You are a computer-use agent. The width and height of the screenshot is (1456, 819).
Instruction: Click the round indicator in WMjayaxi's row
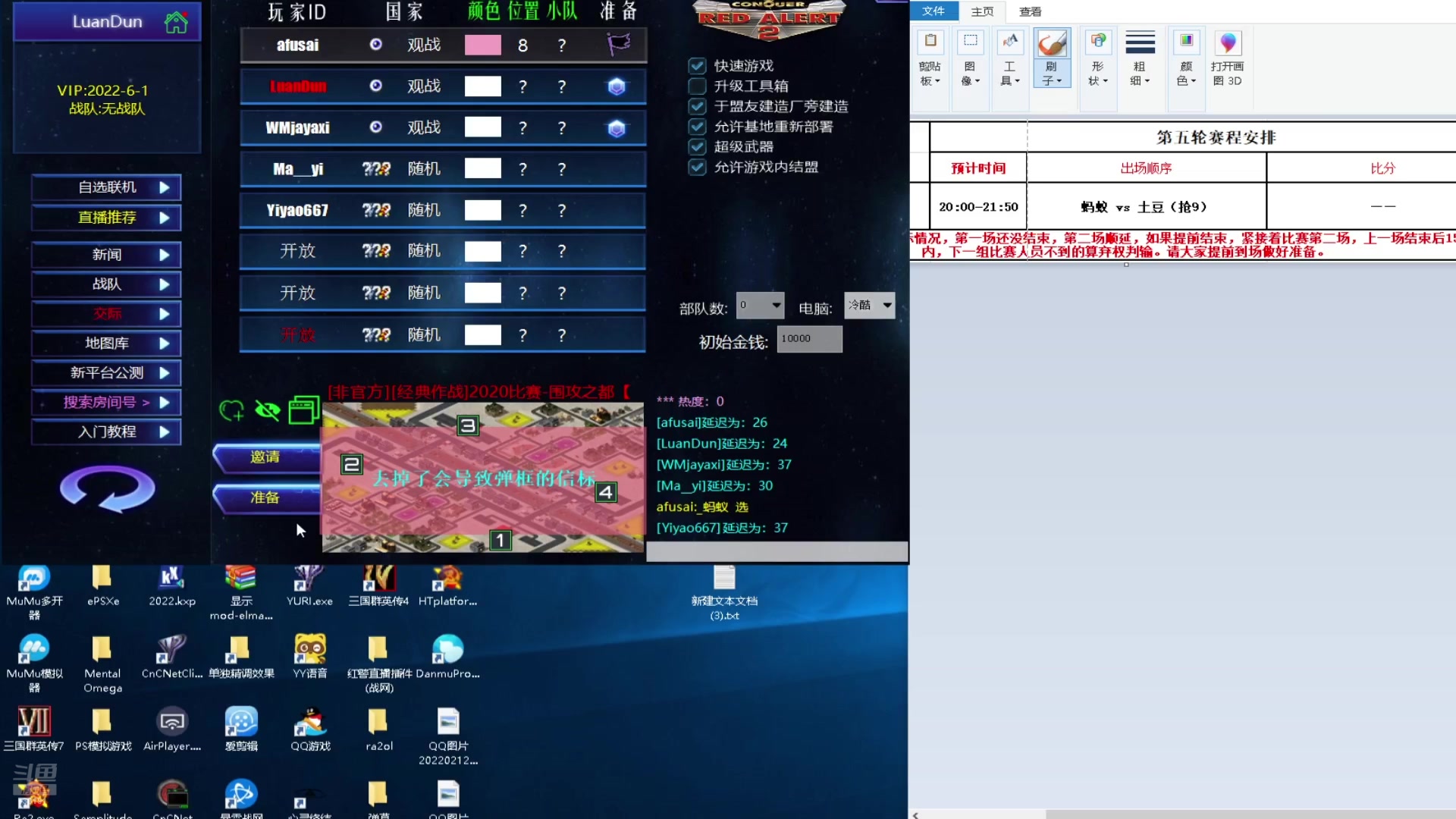coord(375,127)
